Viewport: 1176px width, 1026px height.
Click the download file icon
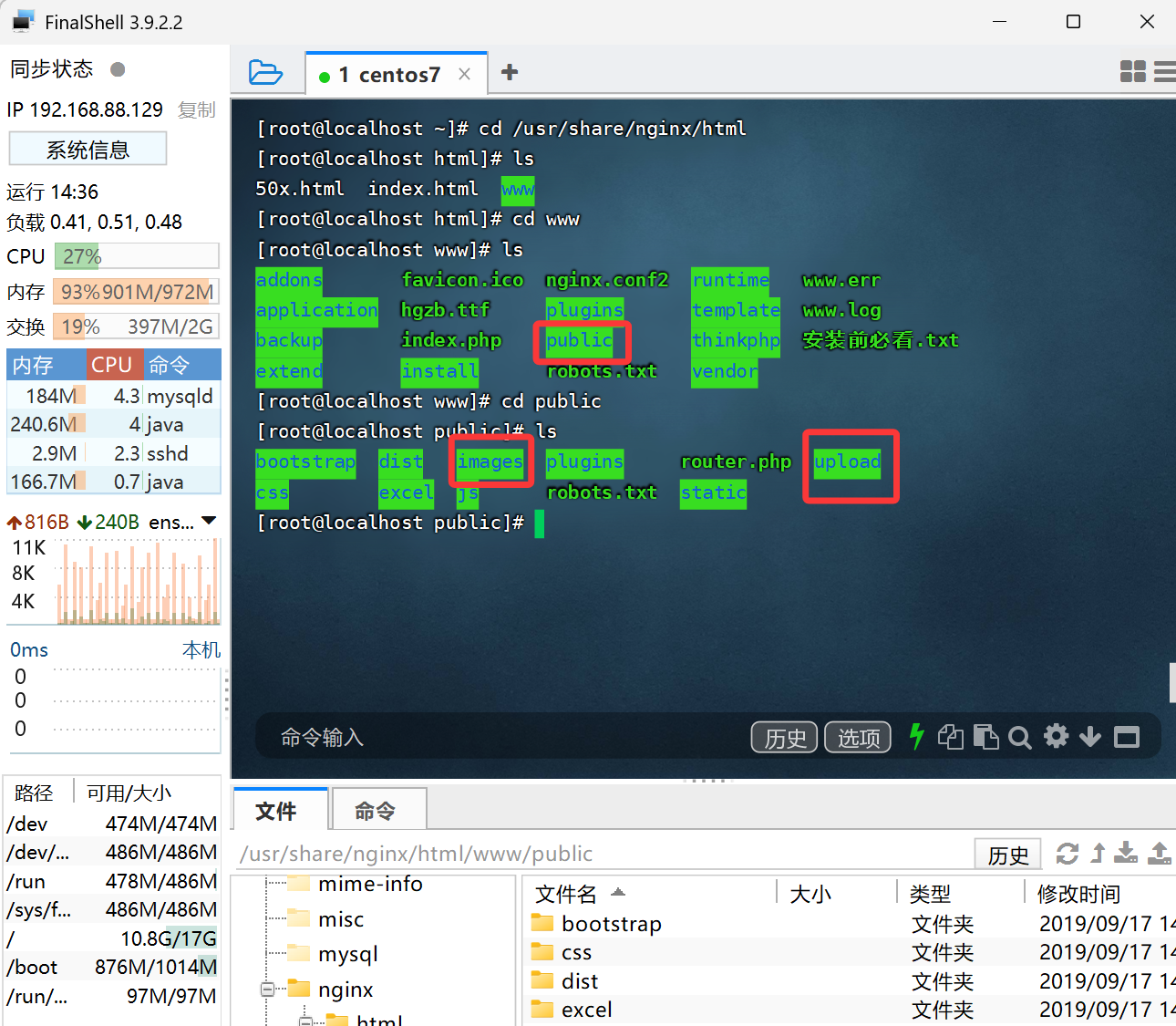pyautogui.click(x=1127, y=853)
